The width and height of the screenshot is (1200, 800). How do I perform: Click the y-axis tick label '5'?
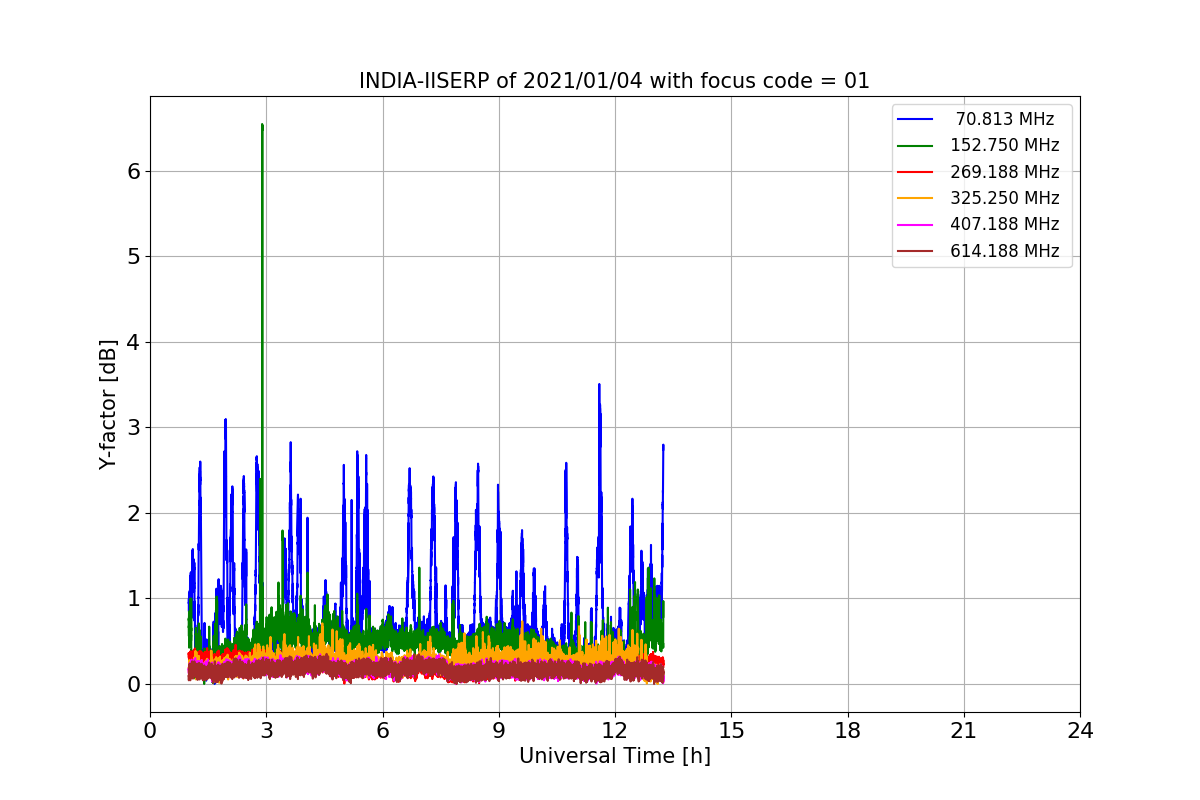click(x=133, y=257)
